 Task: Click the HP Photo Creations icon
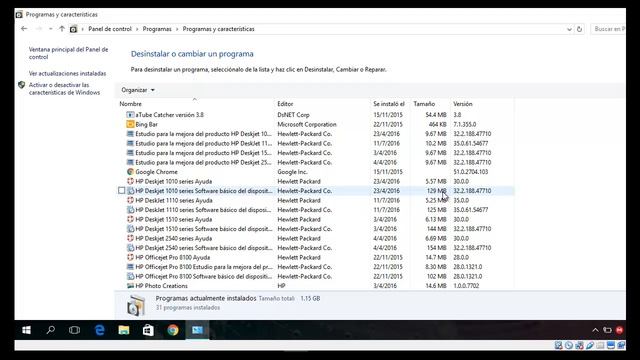tap(130, 286)
